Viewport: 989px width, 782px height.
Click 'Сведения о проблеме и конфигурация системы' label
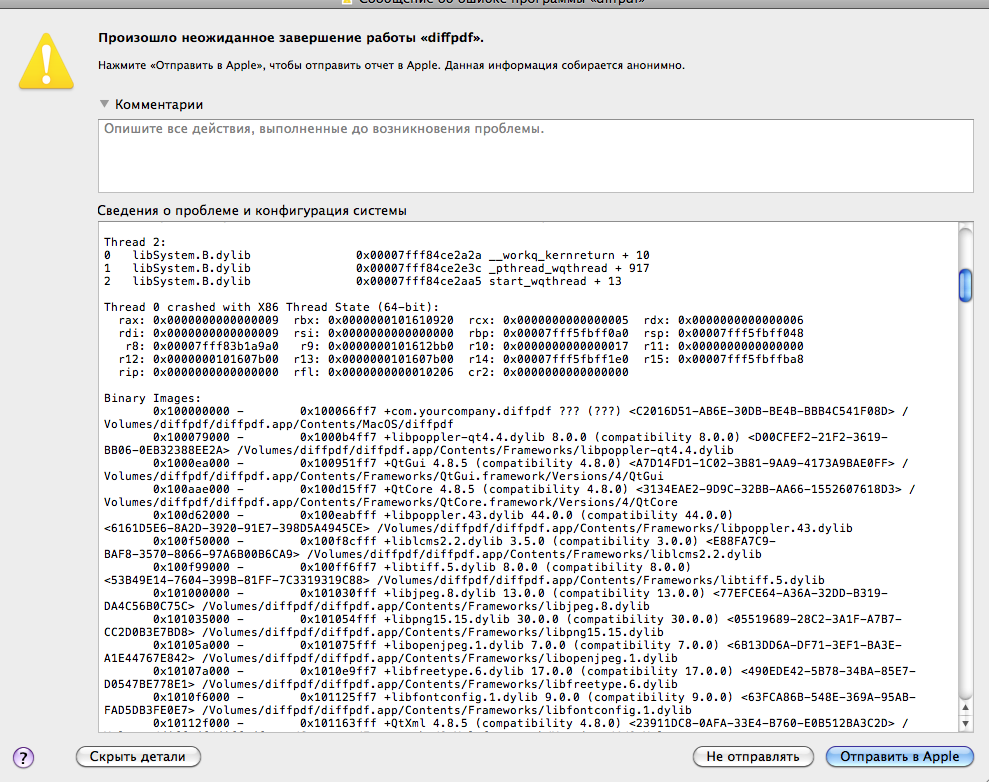click(252, 211)
